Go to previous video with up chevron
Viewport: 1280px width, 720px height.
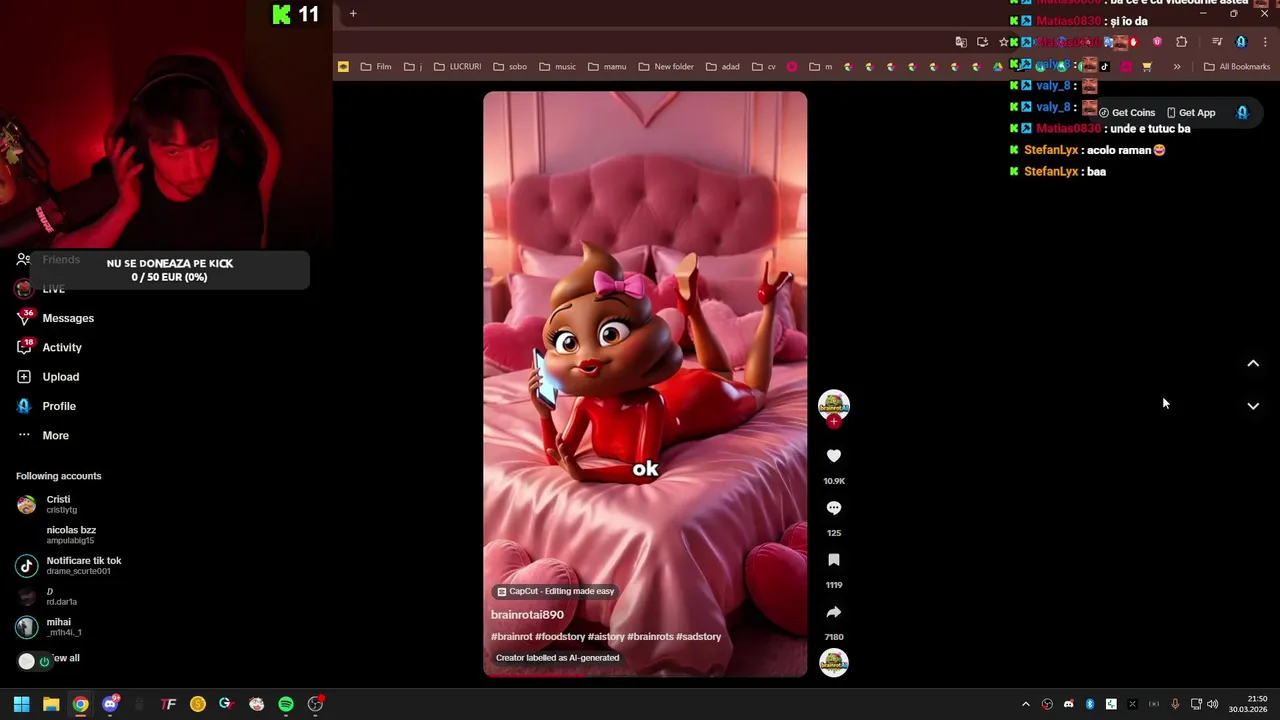tap(1252, 364)
